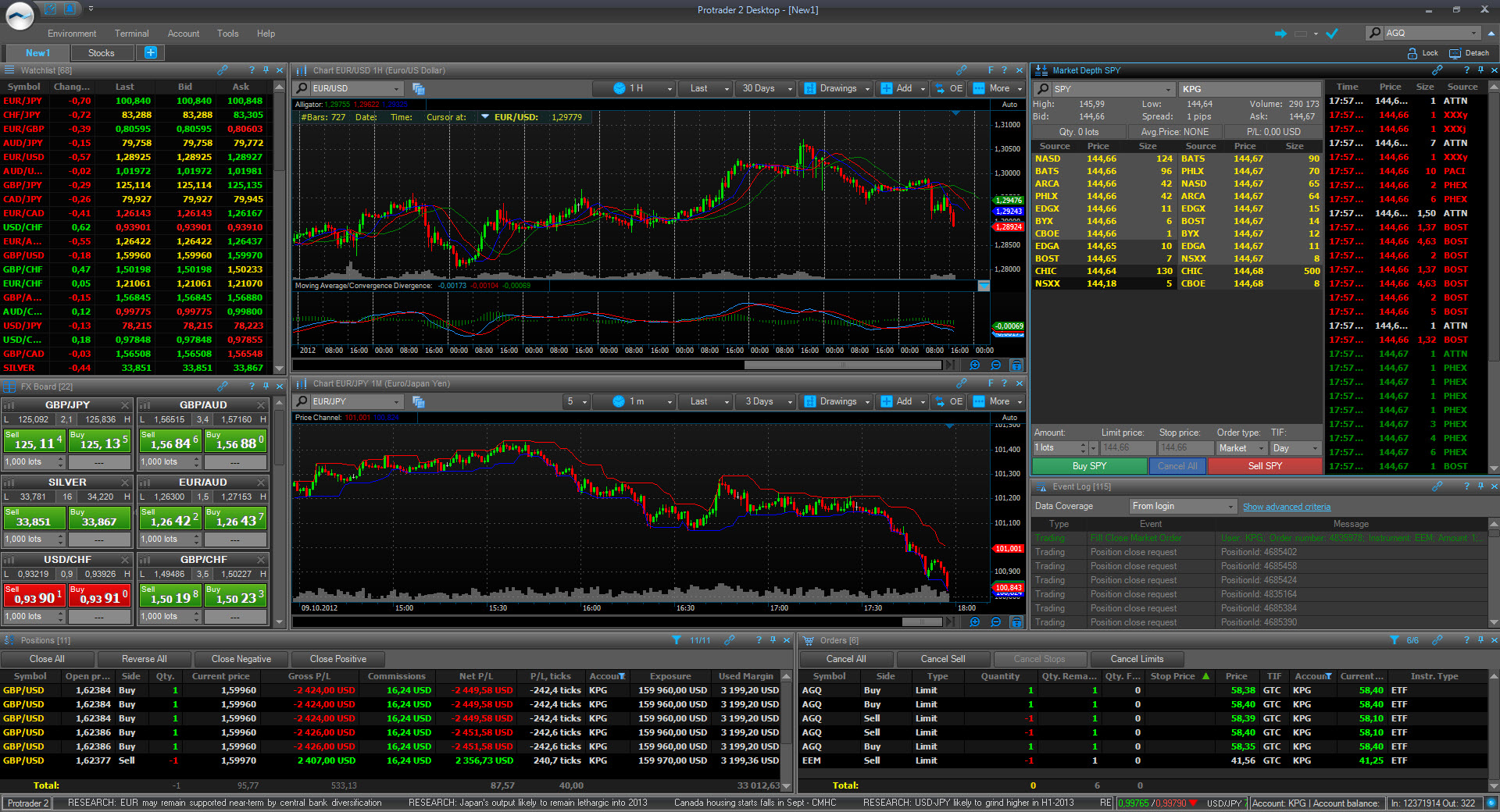
Task: Open the Account menu
Action: (184, 34)
